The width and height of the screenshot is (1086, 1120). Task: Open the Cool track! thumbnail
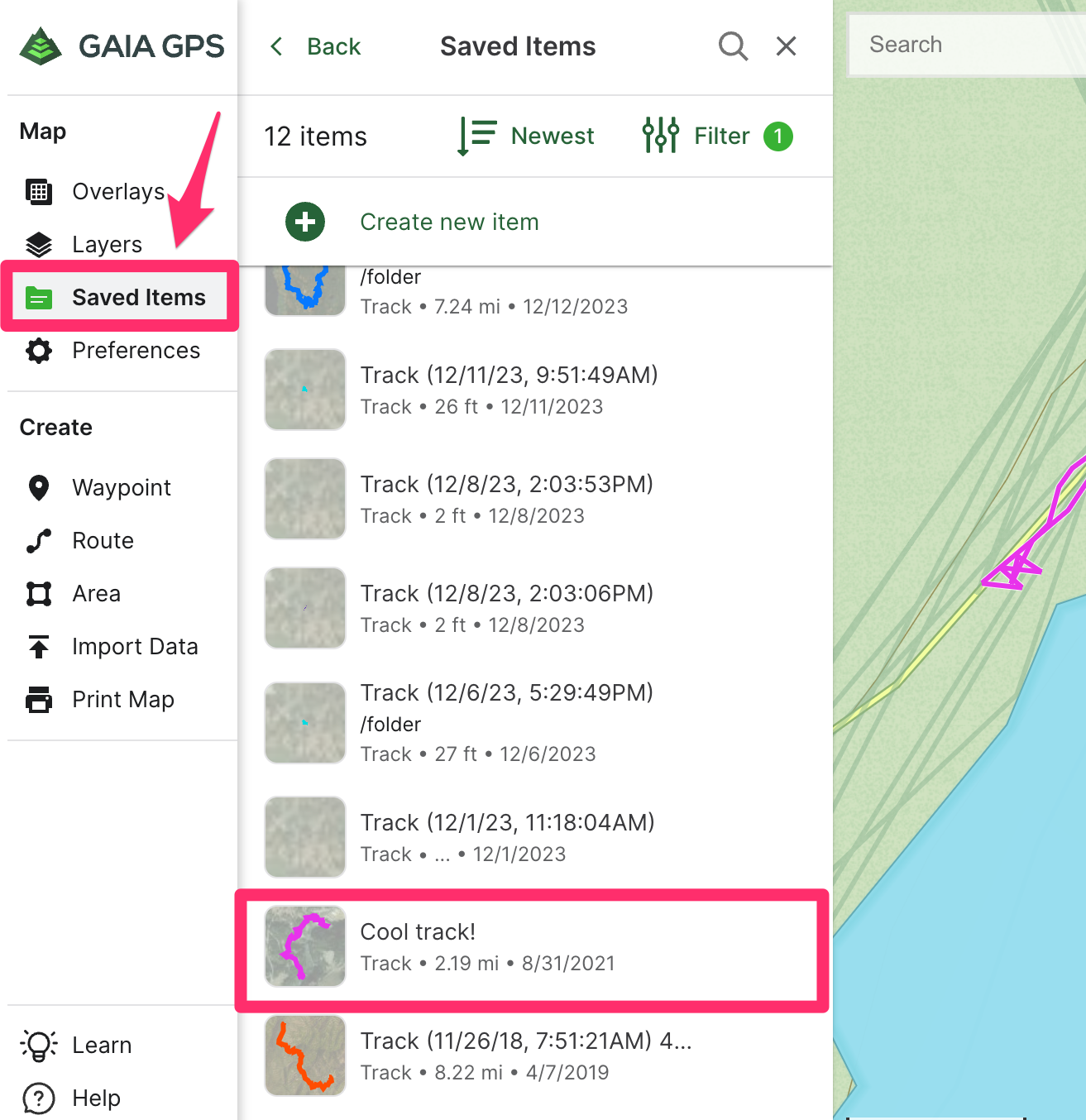305,946
